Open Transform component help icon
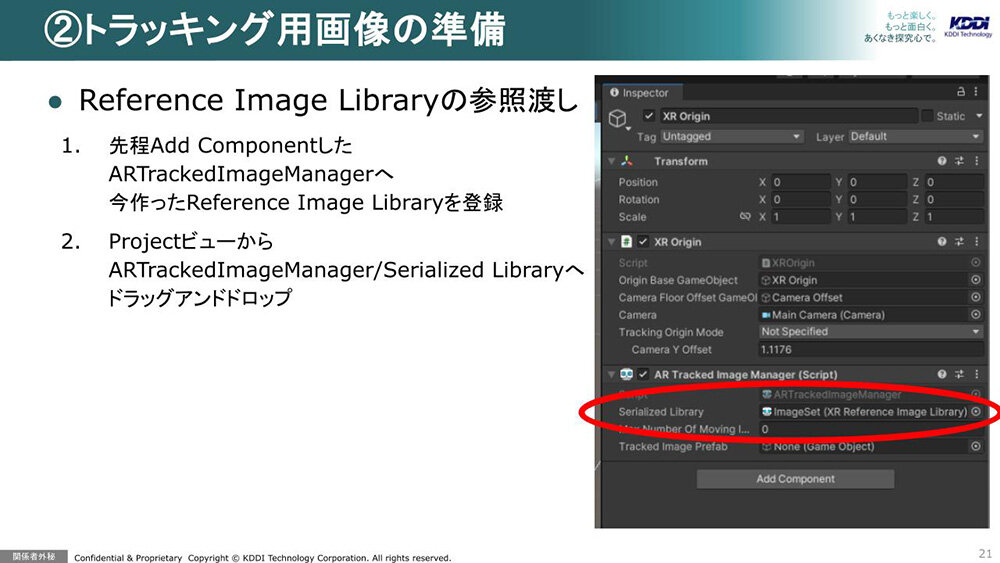The image size is (1000, 563). point(942,161)
